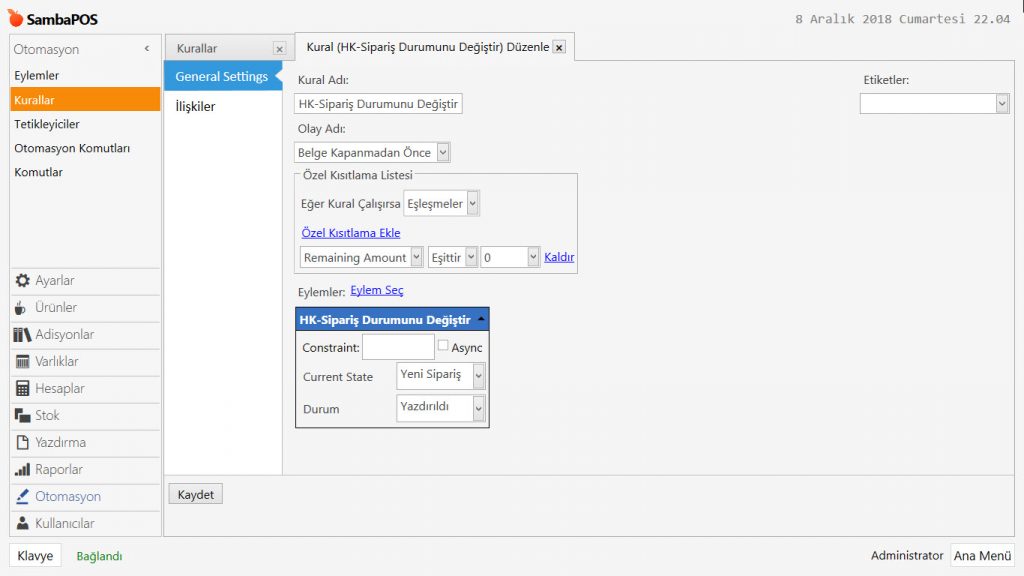Switch to the İlişkiler tab

(195, 107)
